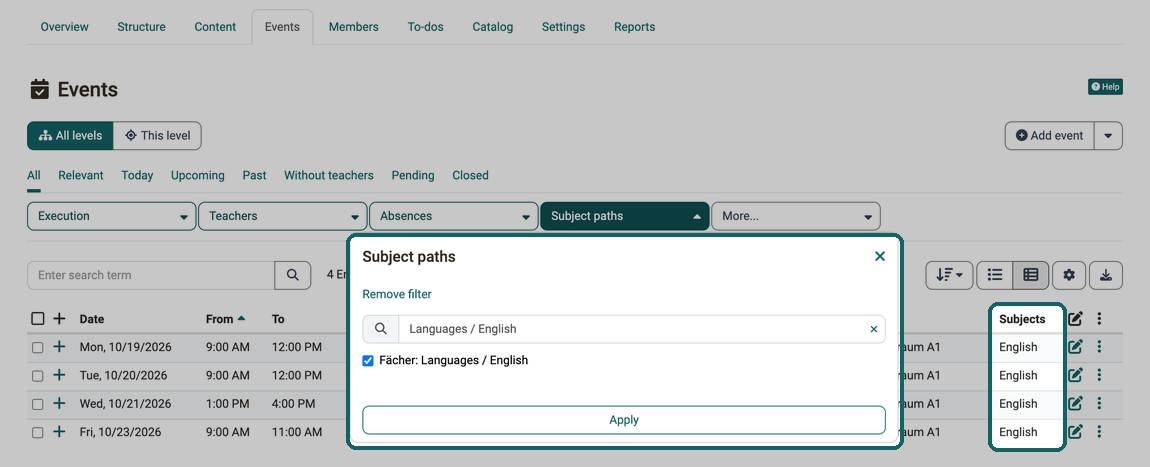The image size is (1150, 467).
Task: Expand details of Tue, 10/20/2026 row
Action: 59,375
